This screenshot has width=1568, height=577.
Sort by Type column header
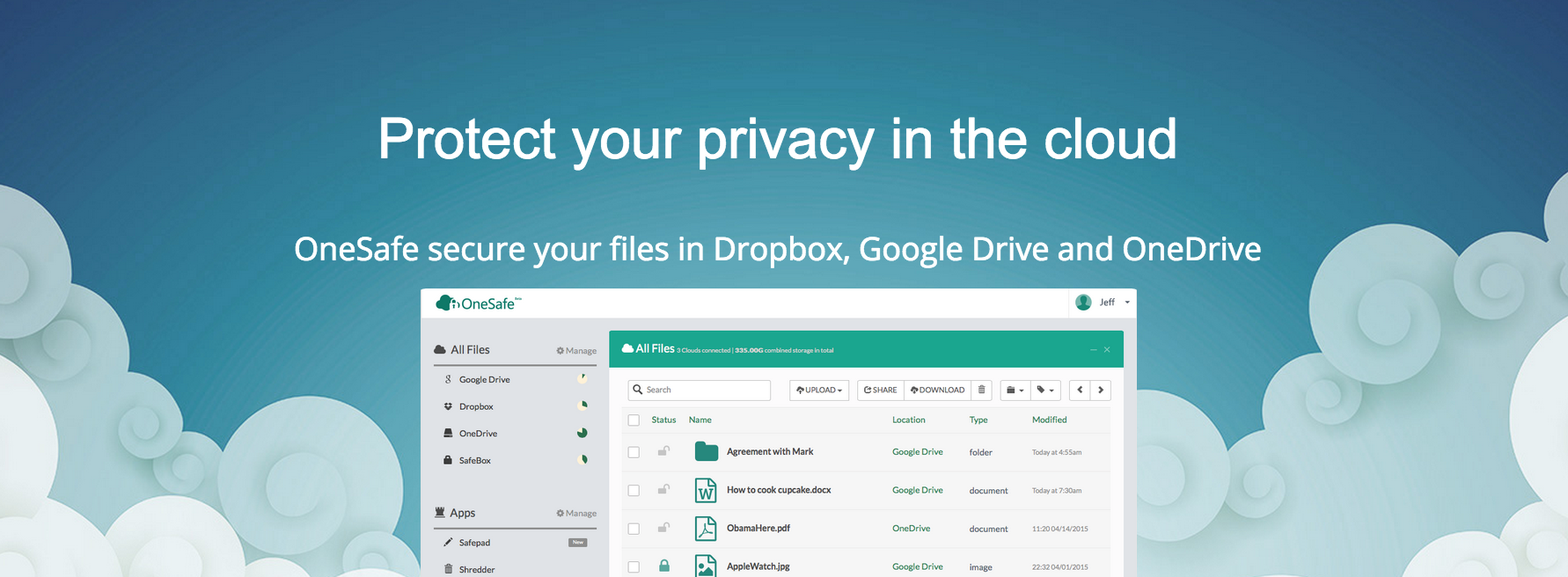[x=978, y=420]
